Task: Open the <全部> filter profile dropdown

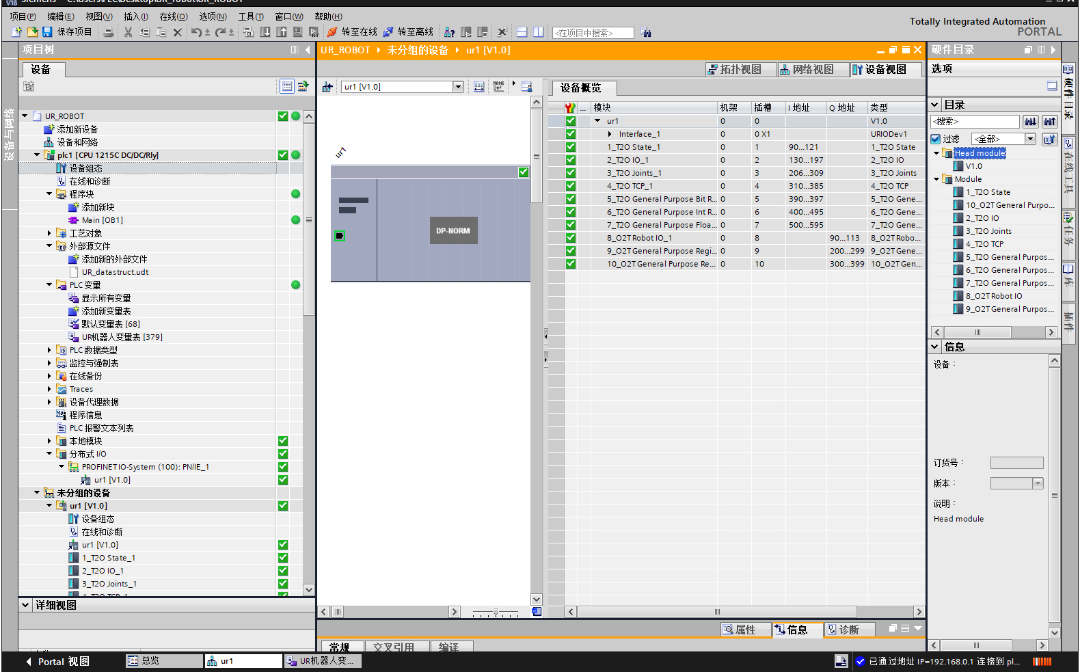Action: [1029, 140]
